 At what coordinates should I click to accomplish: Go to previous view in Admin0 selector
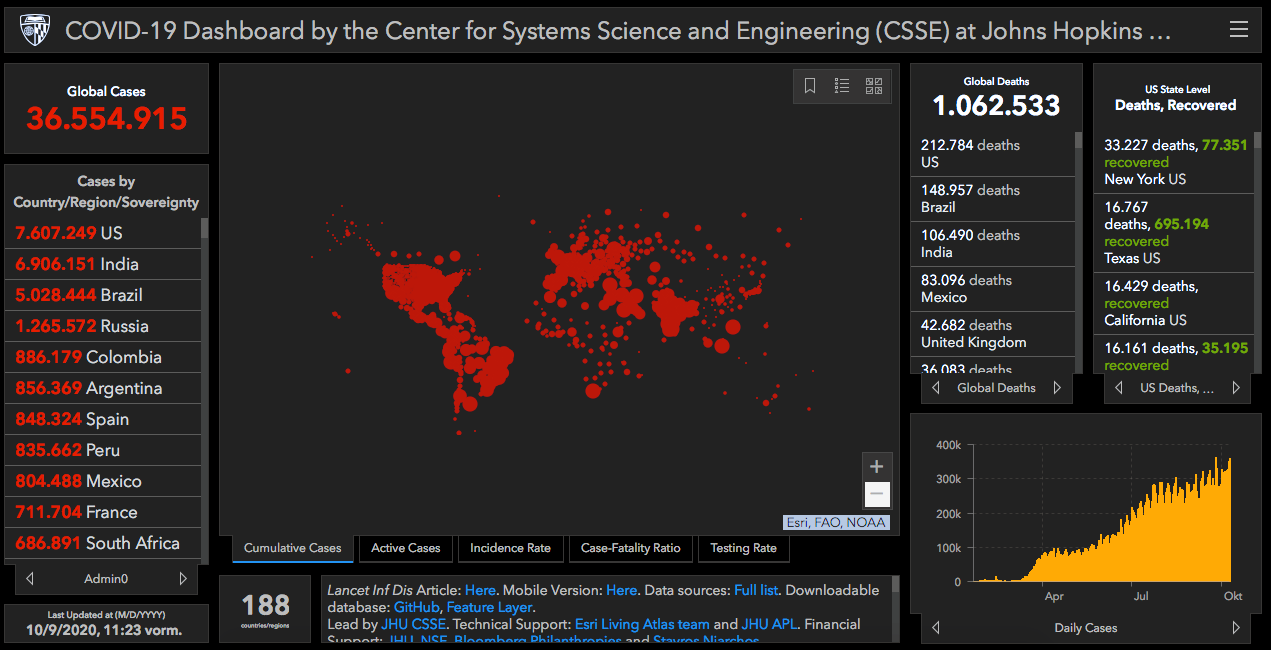[30, 578]
